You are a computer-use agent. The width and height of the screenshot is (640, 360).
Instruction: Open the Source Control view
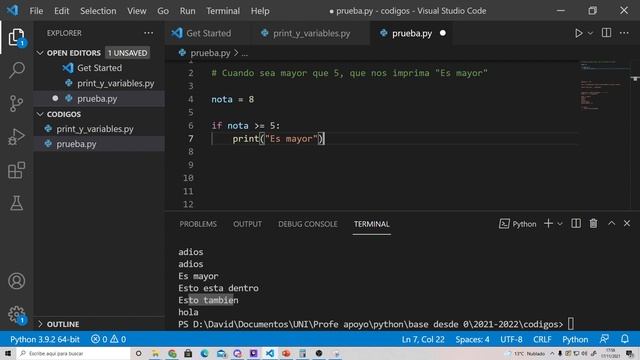pos(16,104)
